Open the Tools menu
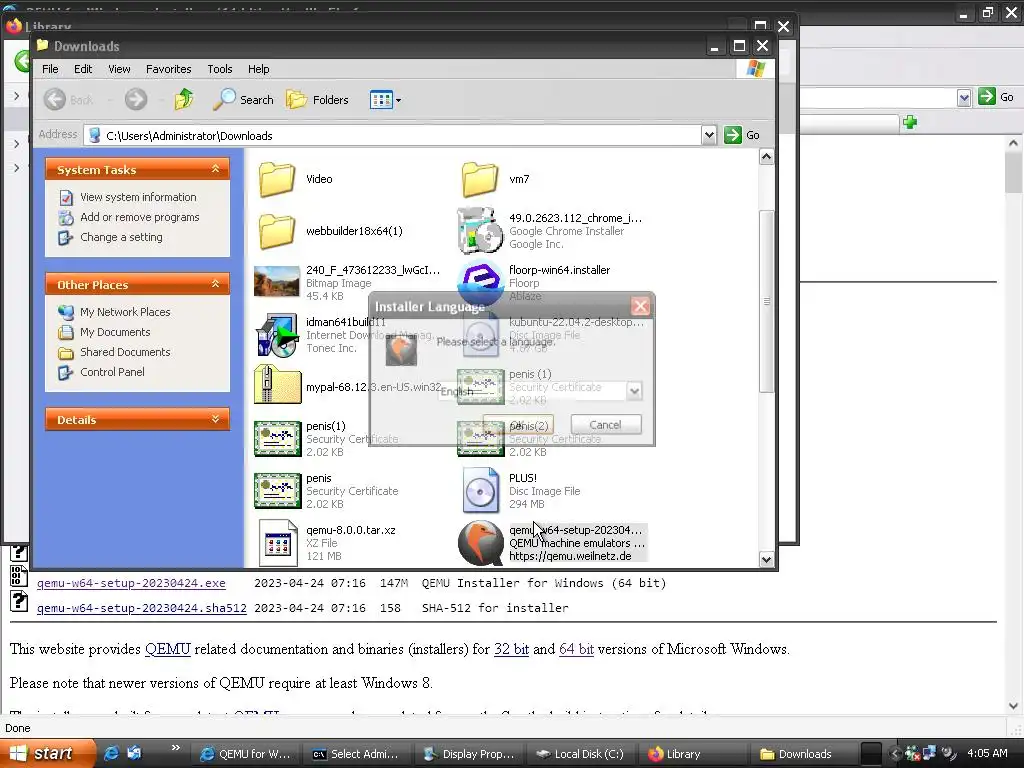The width and height of the screenshot is (1024, 768). pyautogui.click(x=219, y=69)
